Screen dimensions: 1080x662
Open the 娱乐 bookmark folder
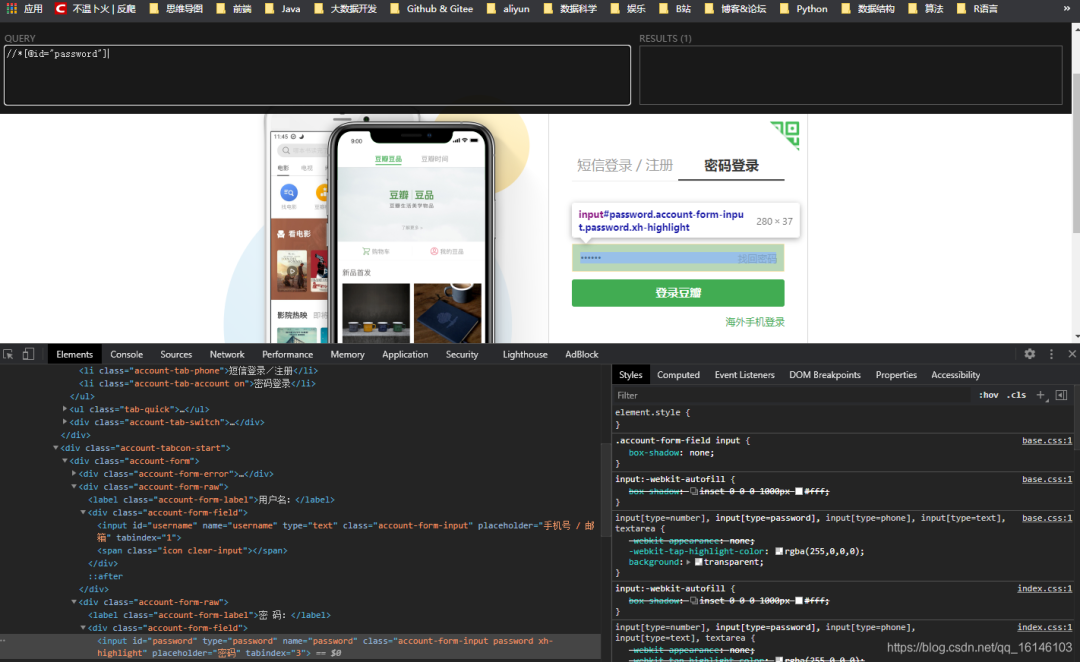click(627, 9)
